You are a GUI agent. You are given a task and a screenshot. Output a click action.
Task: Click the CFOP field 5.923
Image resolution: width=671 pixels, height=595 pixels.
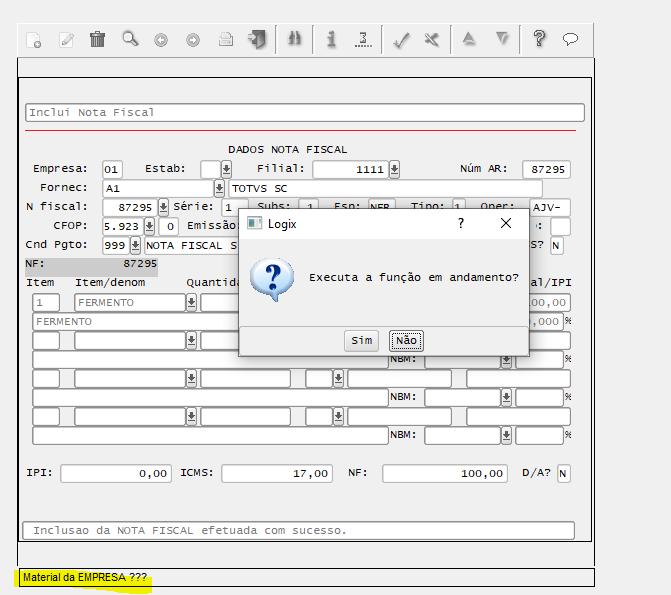click(123, 226)
